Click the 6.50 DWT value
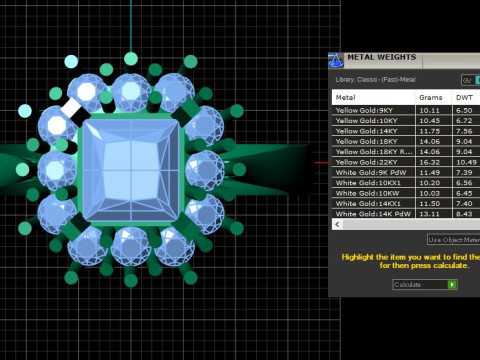The width and height of the screenshot is (480, 360). pos(464,111)
